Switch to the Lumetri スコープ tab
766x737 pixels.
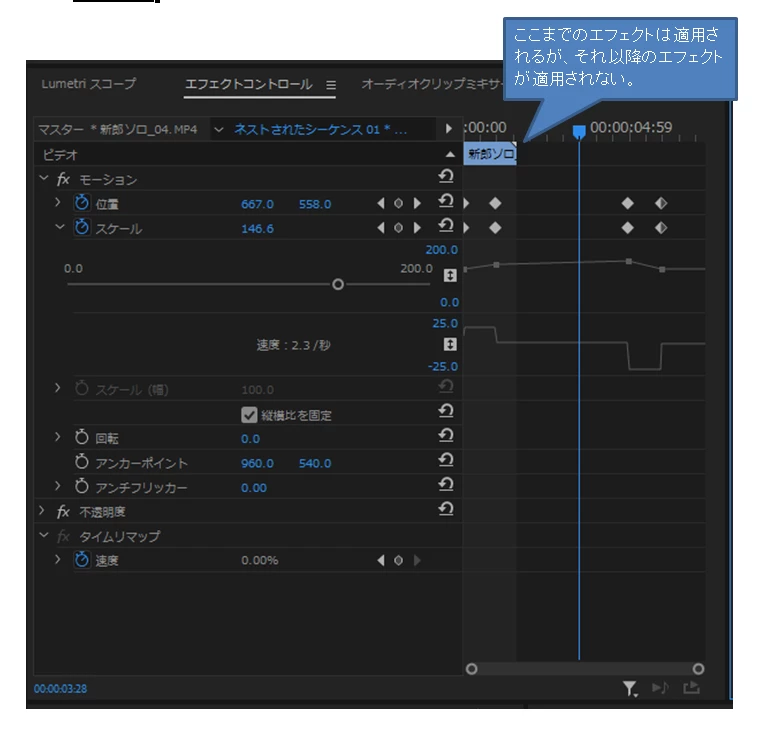[x=88, y=84]
